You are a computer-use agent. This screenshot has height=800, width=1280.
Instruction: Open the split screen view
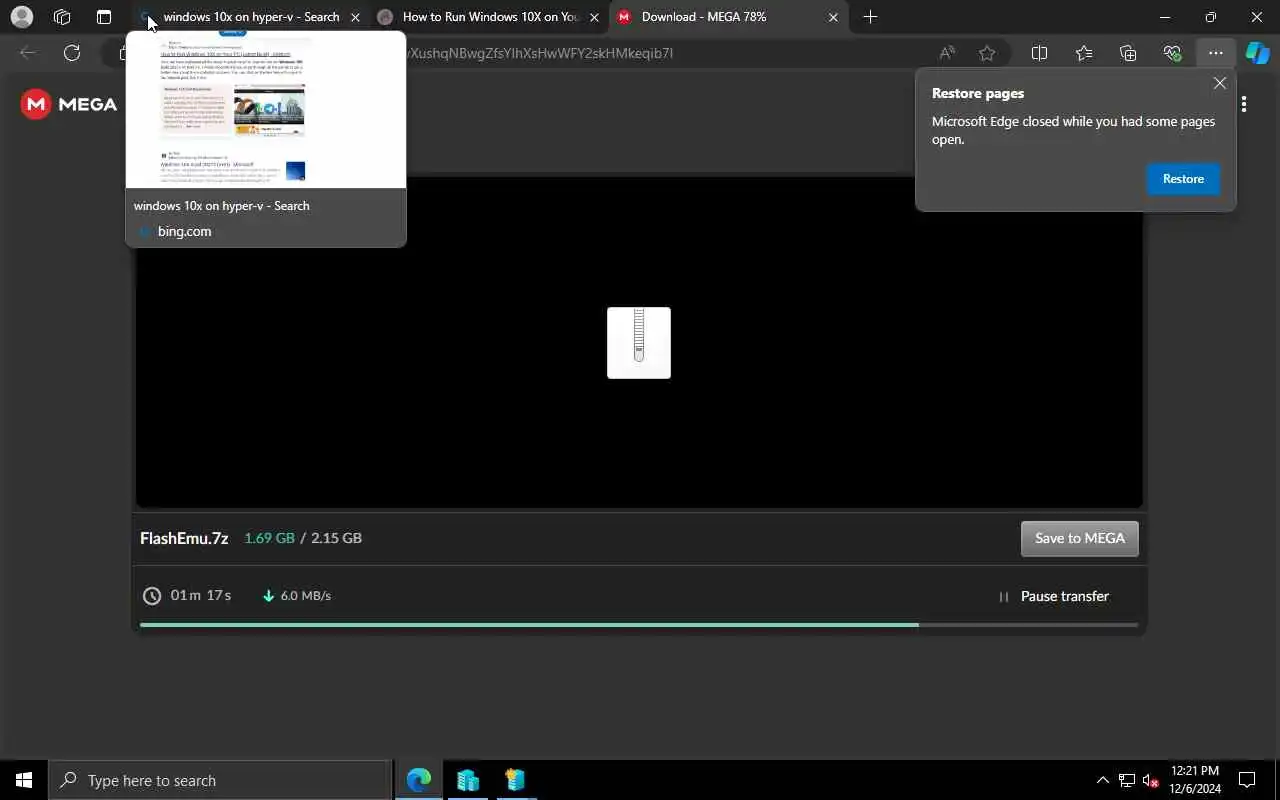click(1039, 53)
